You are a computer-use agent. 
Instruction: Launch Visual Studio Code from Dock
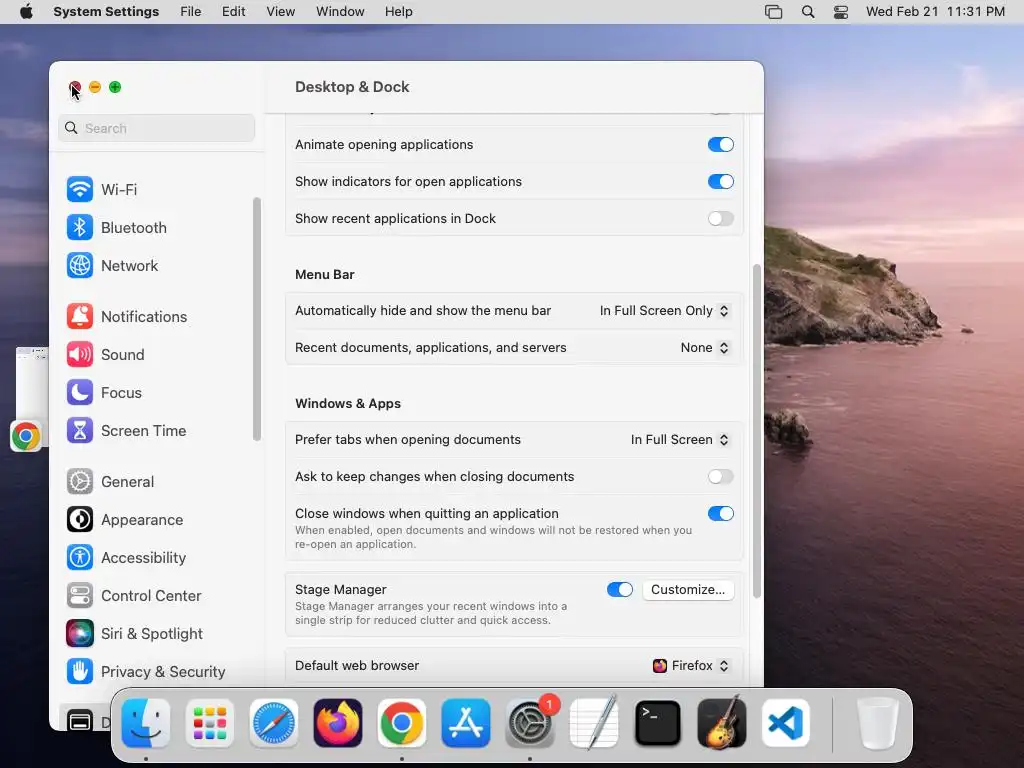tap(786, 723)
